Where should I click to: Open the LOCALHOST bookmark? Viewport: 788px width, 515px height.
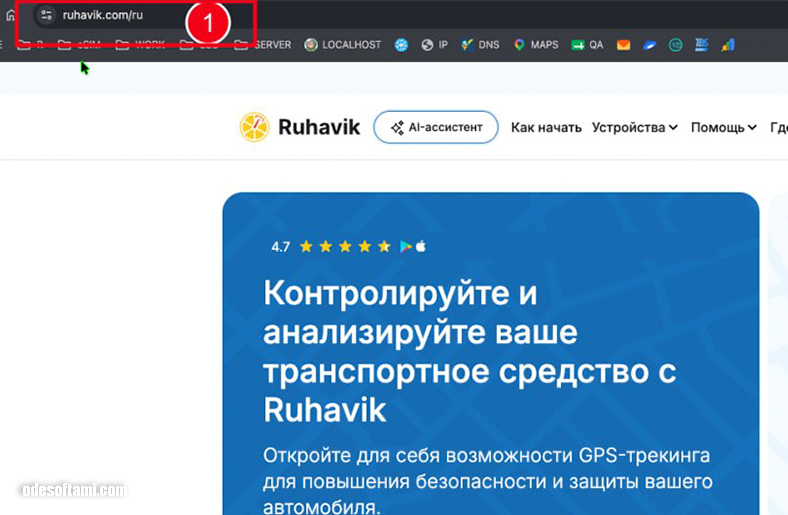pos(343,45)
